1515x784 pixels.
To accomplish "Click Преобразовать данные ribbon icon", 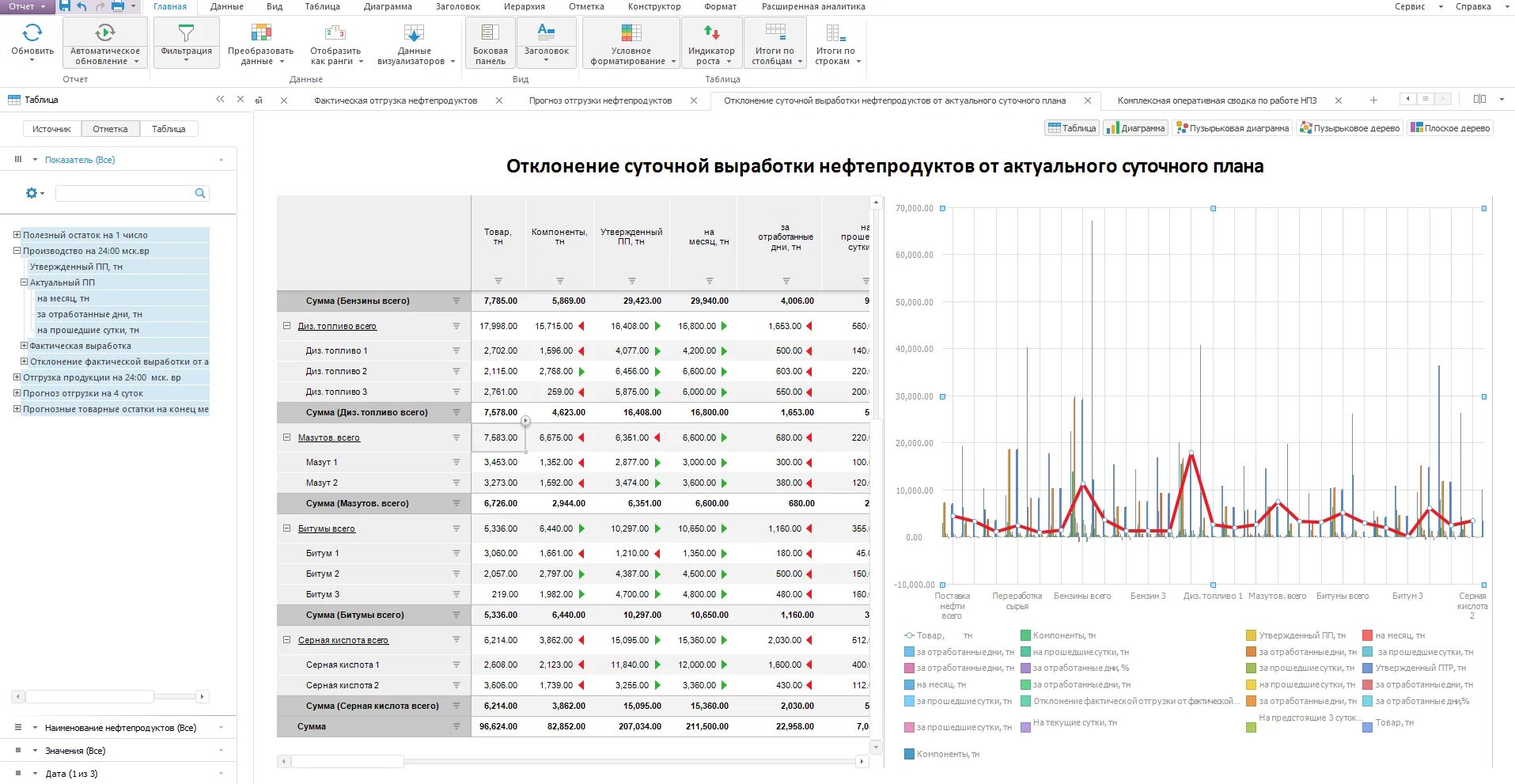I will pyautogui.click(x=261, y=32).
